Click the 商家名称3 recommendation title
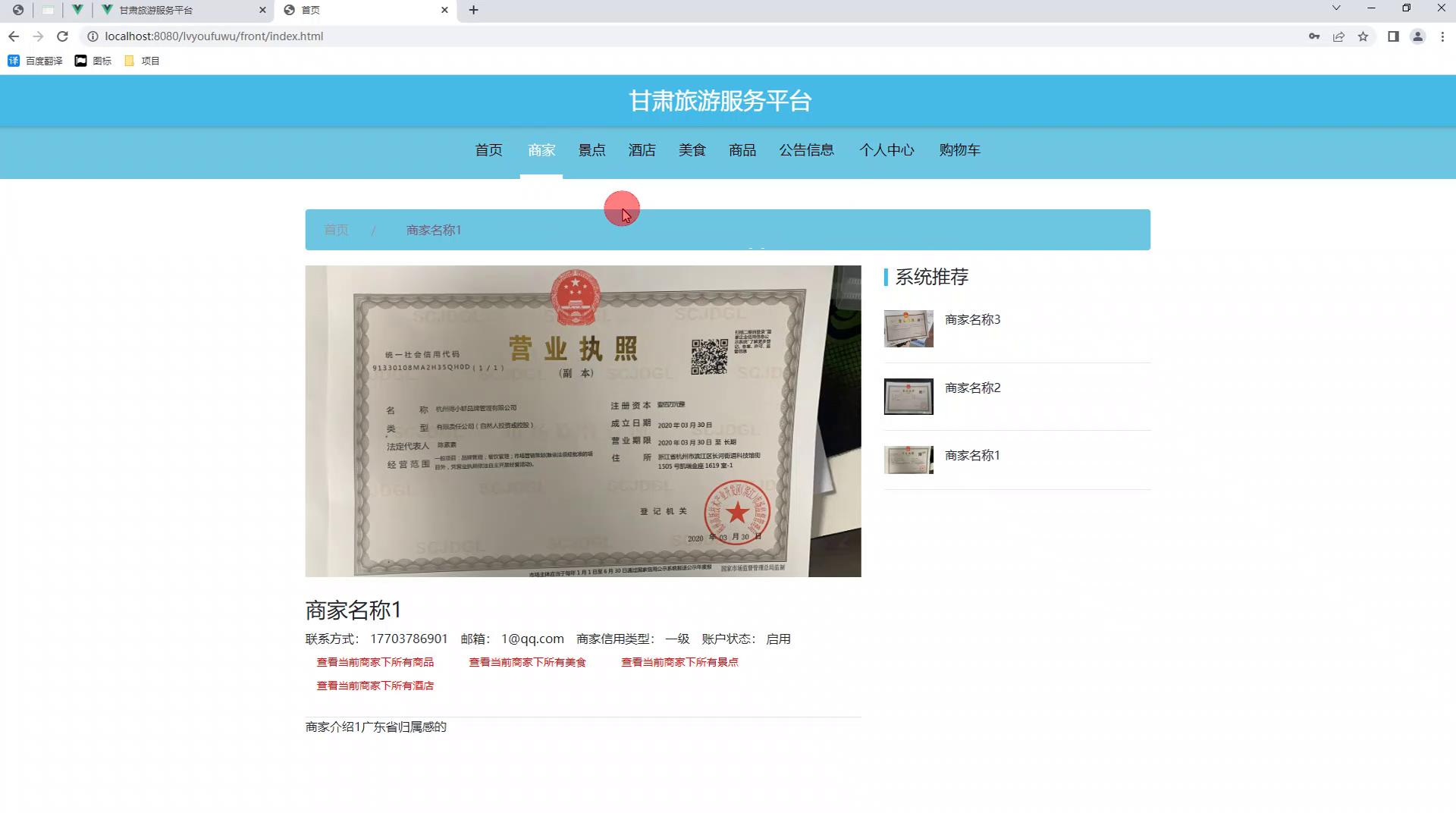Image resolution: width=1456 pixels, height=813 pixels. pos(973,319)
